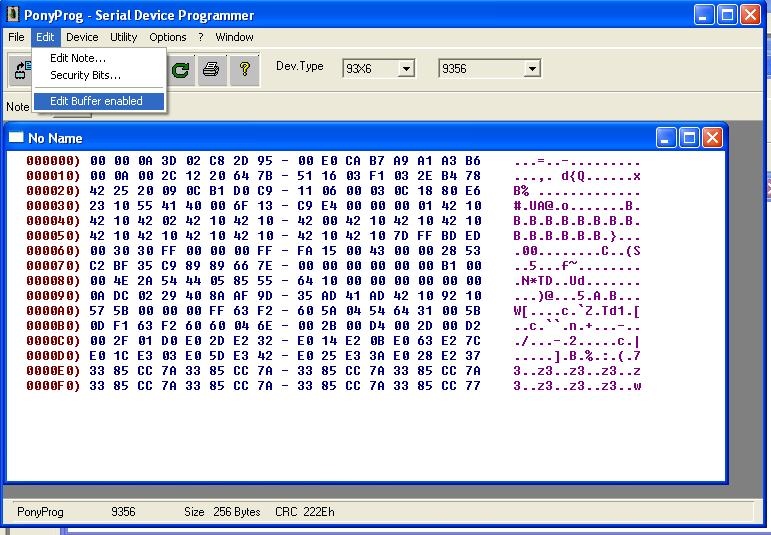
Task: Click PonyProg text in status bar
Action: (x=40, y=512)
